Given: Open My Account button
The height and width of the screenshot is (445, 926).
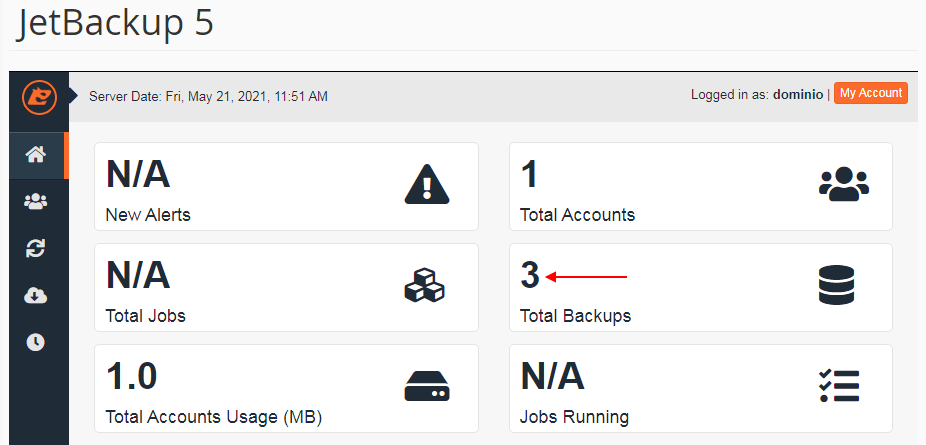Looking at the screenshot, I should (870, 93).
